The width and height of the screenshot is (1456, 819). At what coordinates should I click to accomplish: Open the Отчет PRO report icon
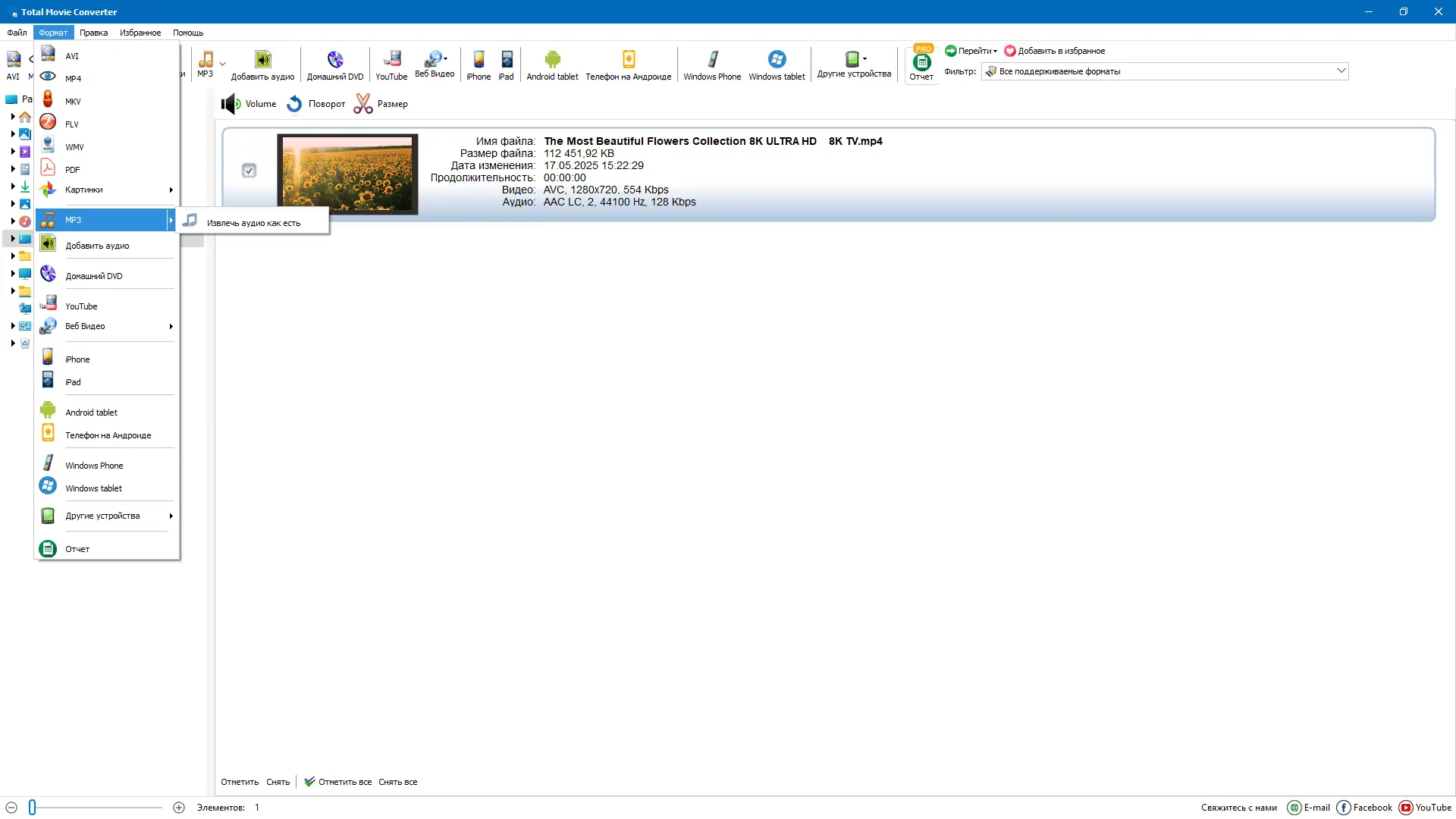921,62
